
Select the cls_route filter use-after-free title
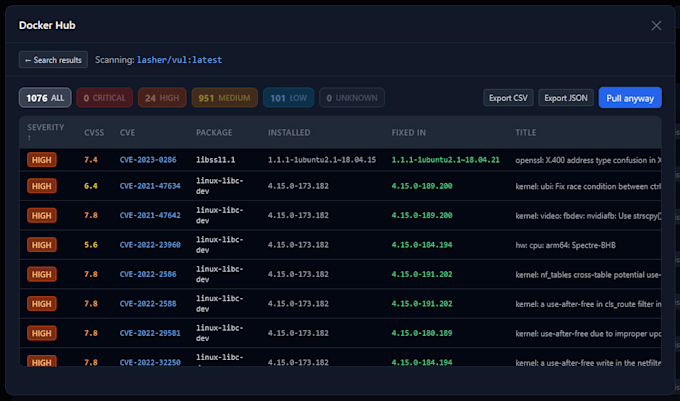(588, 304)
